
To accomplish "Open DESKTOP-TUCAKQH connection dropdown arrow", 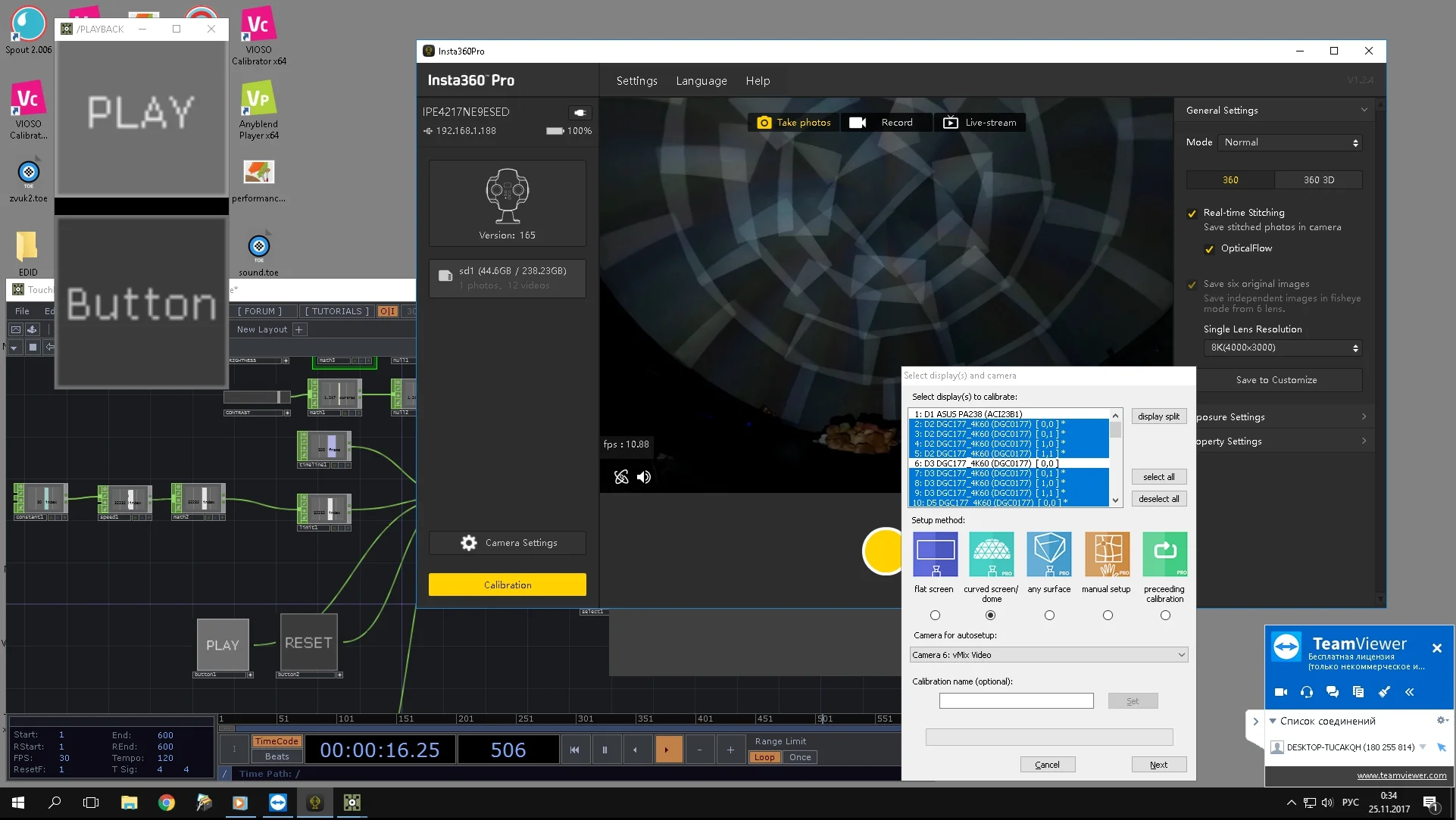I will click(x=1423, y=747).
